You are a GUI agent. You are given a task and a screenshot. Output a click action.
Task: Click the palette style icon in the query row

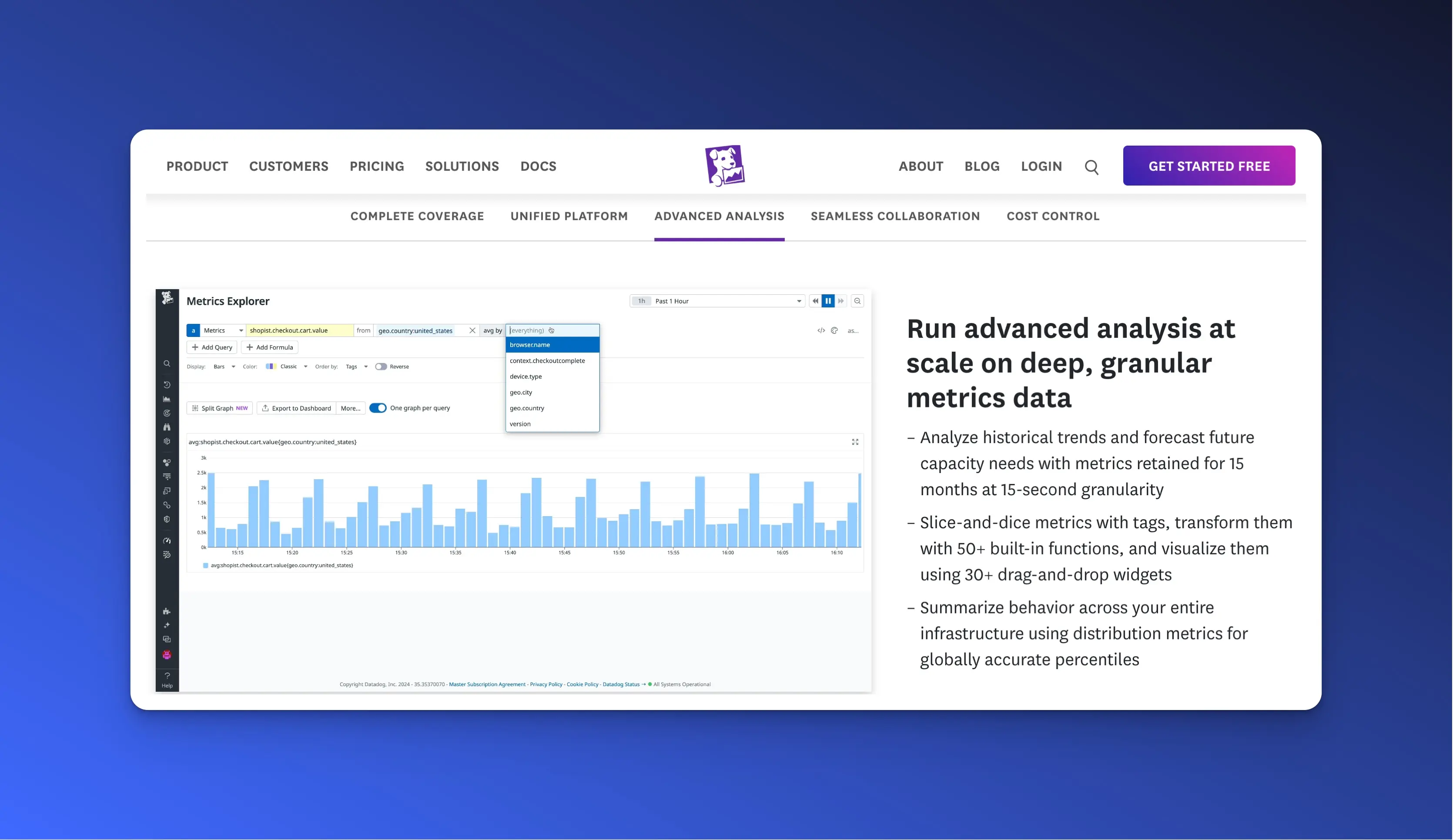[x=834, y=330]
